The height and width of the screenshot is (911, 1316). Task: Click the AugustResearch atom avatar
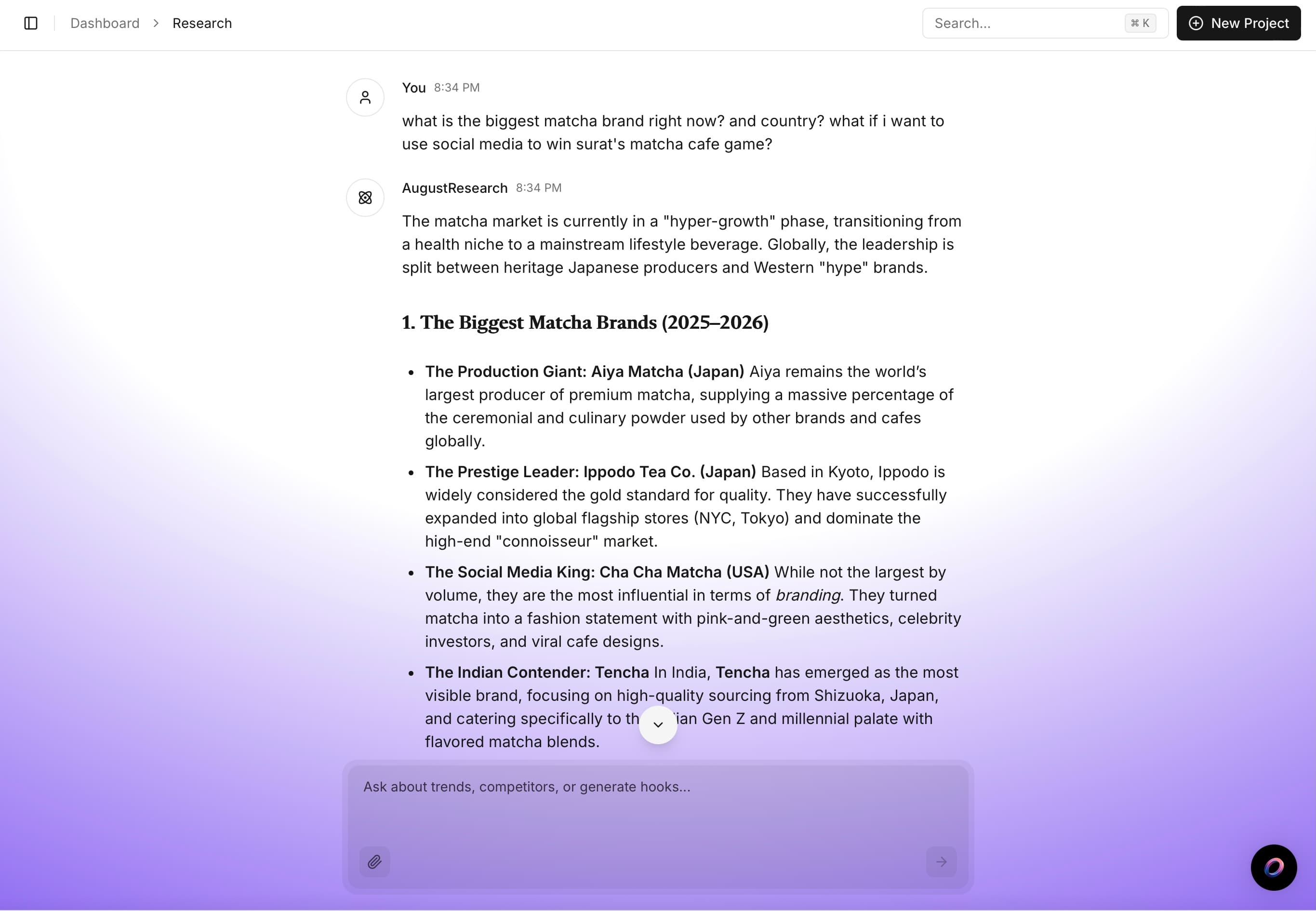pos(365,198)
